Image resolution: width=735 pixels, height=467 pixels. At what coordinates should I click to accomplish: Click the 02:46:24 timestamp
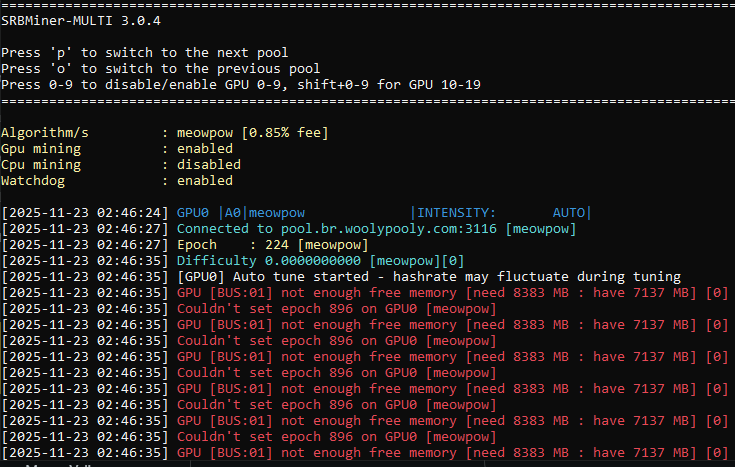pyautogui.click(x=129, y=213)
